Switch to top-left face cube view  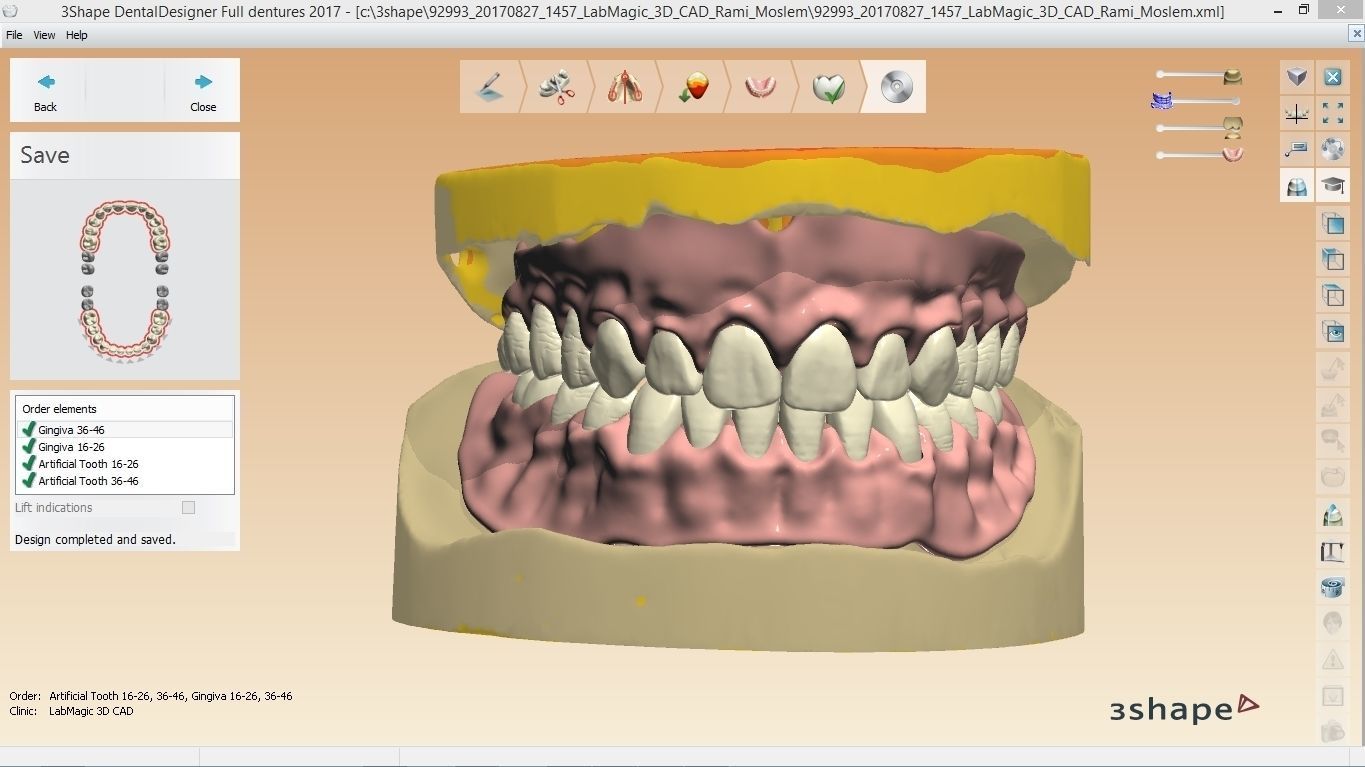pos(1332,260)
